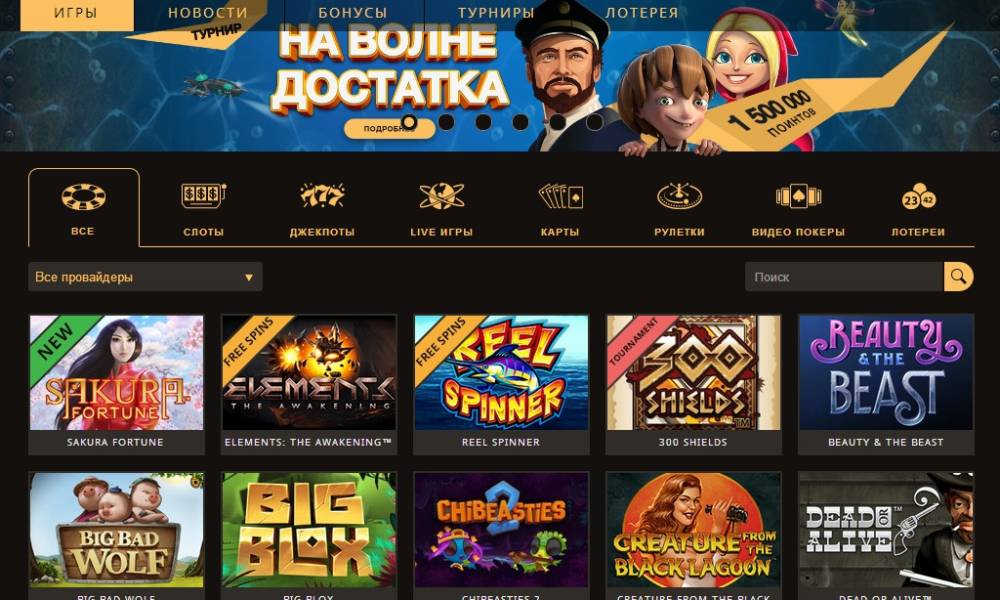Image resolution: width=1000 pixels, height=600 pixels.
Task: Open the СЛОТЫ slot machine category
Action: tap(203, 196)
